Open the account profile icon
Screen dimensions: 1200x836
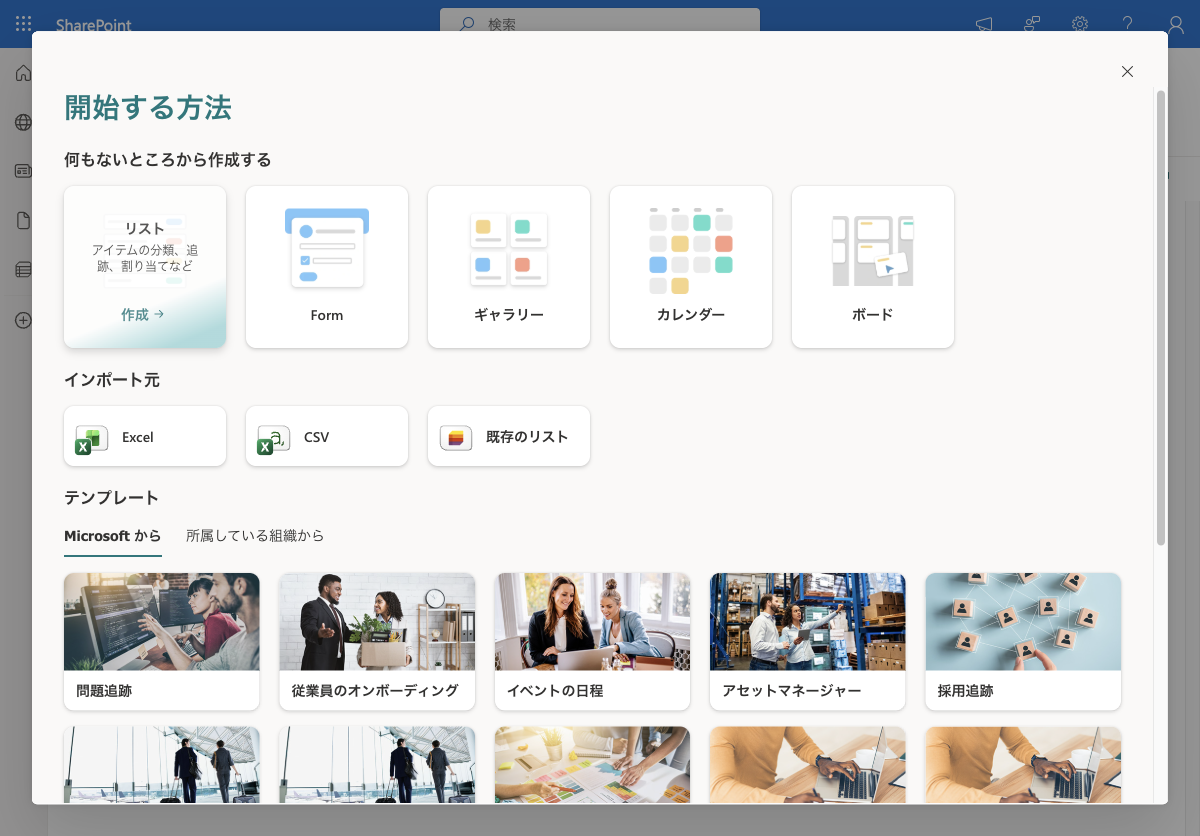1176,24
